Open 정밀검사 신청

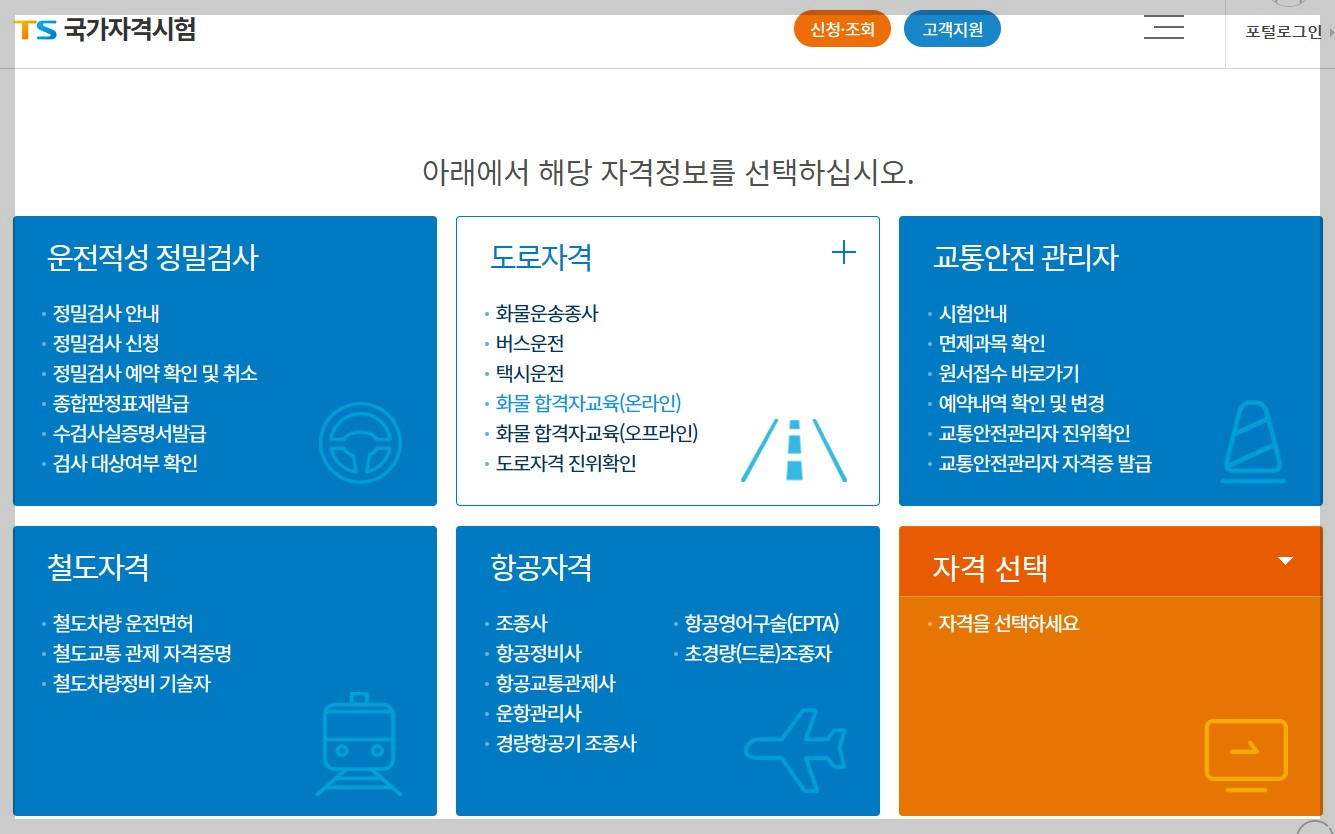point(106,344)
